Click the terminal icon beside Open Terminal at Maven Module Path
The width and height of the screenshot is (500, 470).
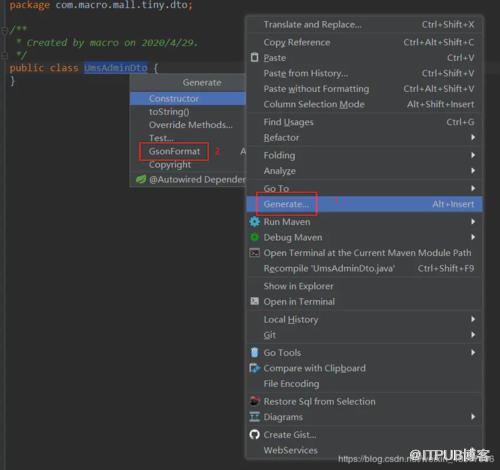(x=254, y=253)
